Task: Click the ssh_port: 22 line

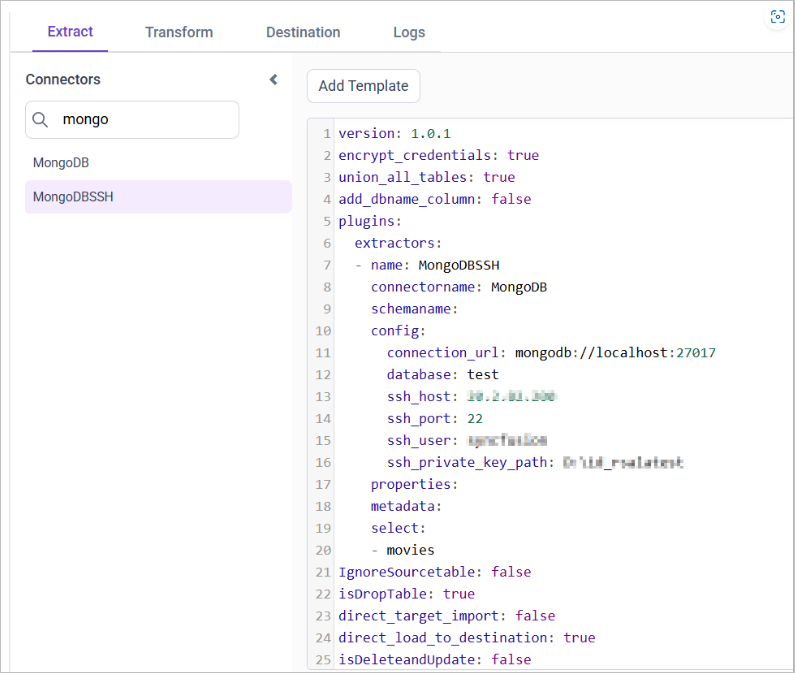Action: coord(435,418)
